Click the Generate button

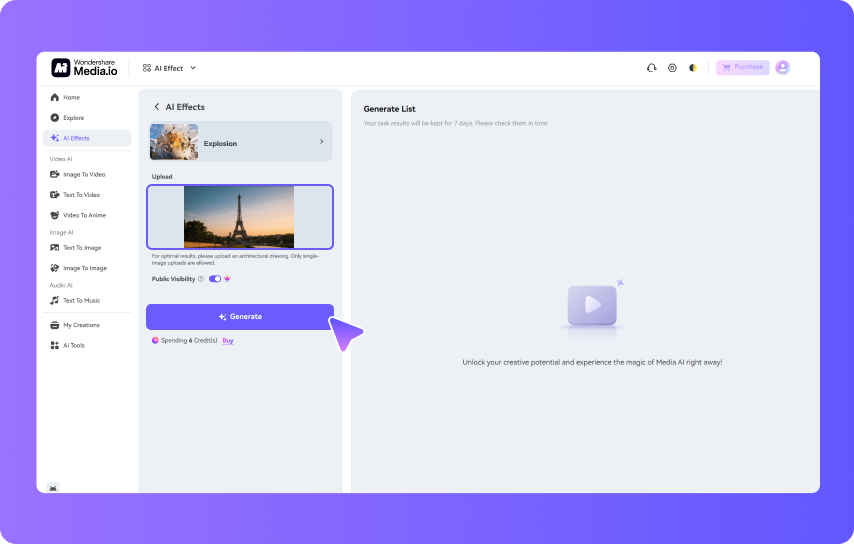[x=240, y=316]
